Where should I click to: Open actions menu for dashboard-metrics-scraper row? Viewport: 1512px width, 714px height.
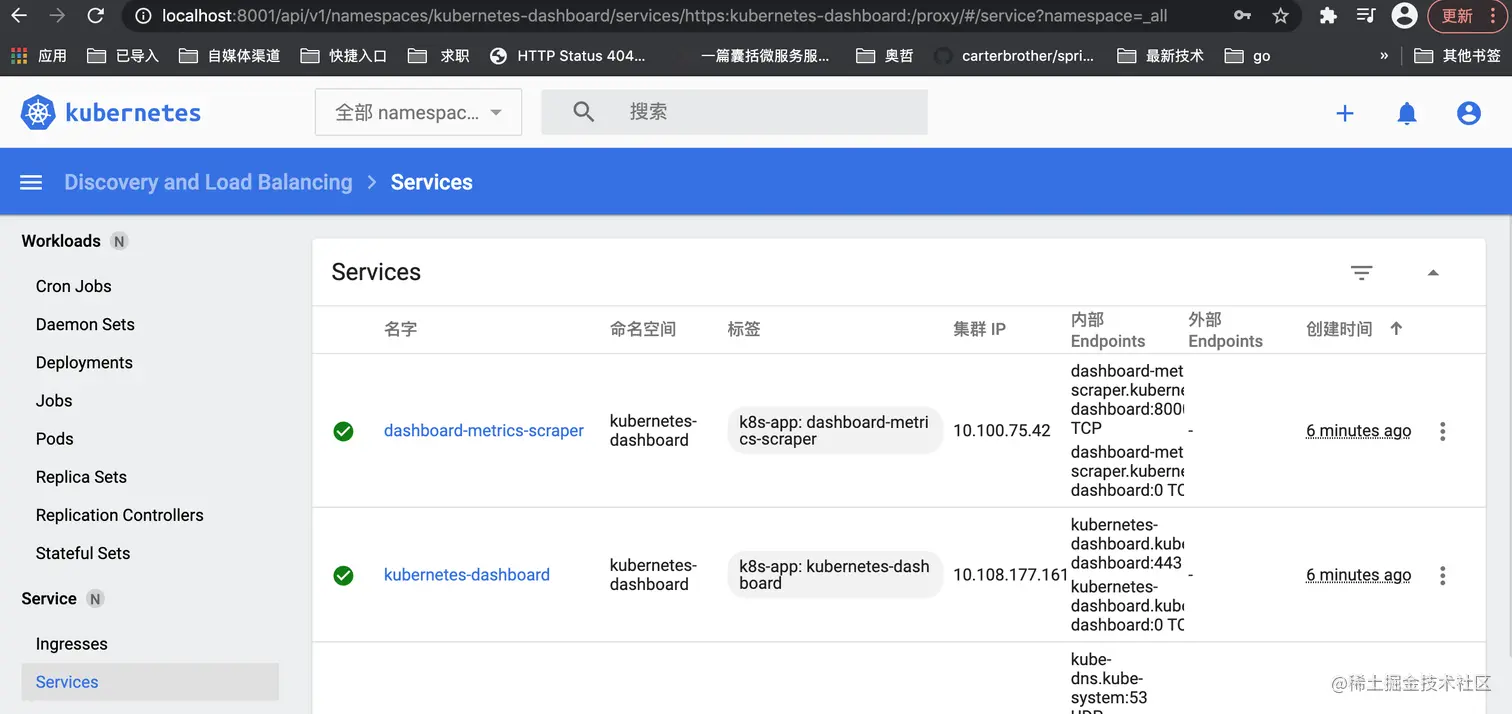[x=1442, y=431]
